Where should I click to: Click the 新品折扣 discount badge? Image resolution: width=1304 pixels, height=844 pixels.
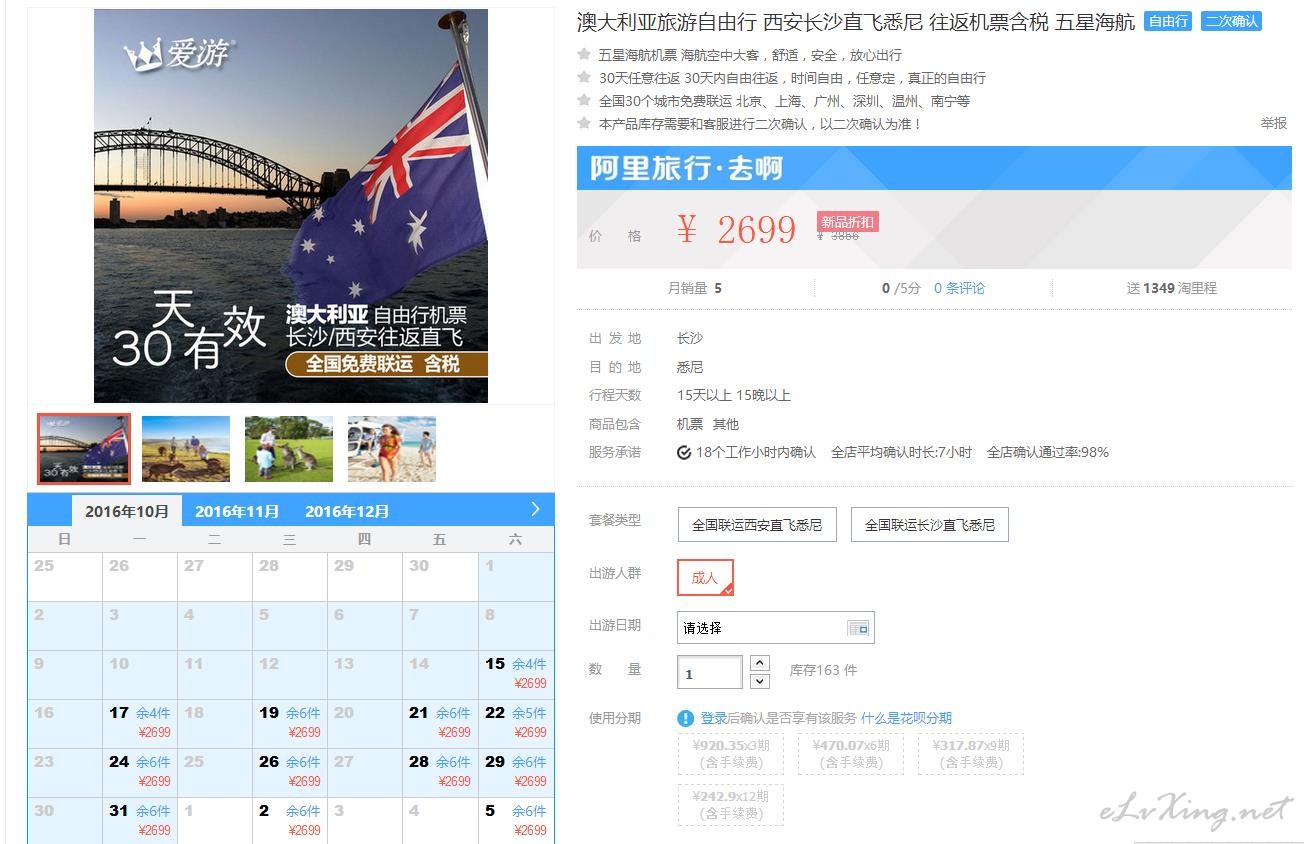[847, 222]
